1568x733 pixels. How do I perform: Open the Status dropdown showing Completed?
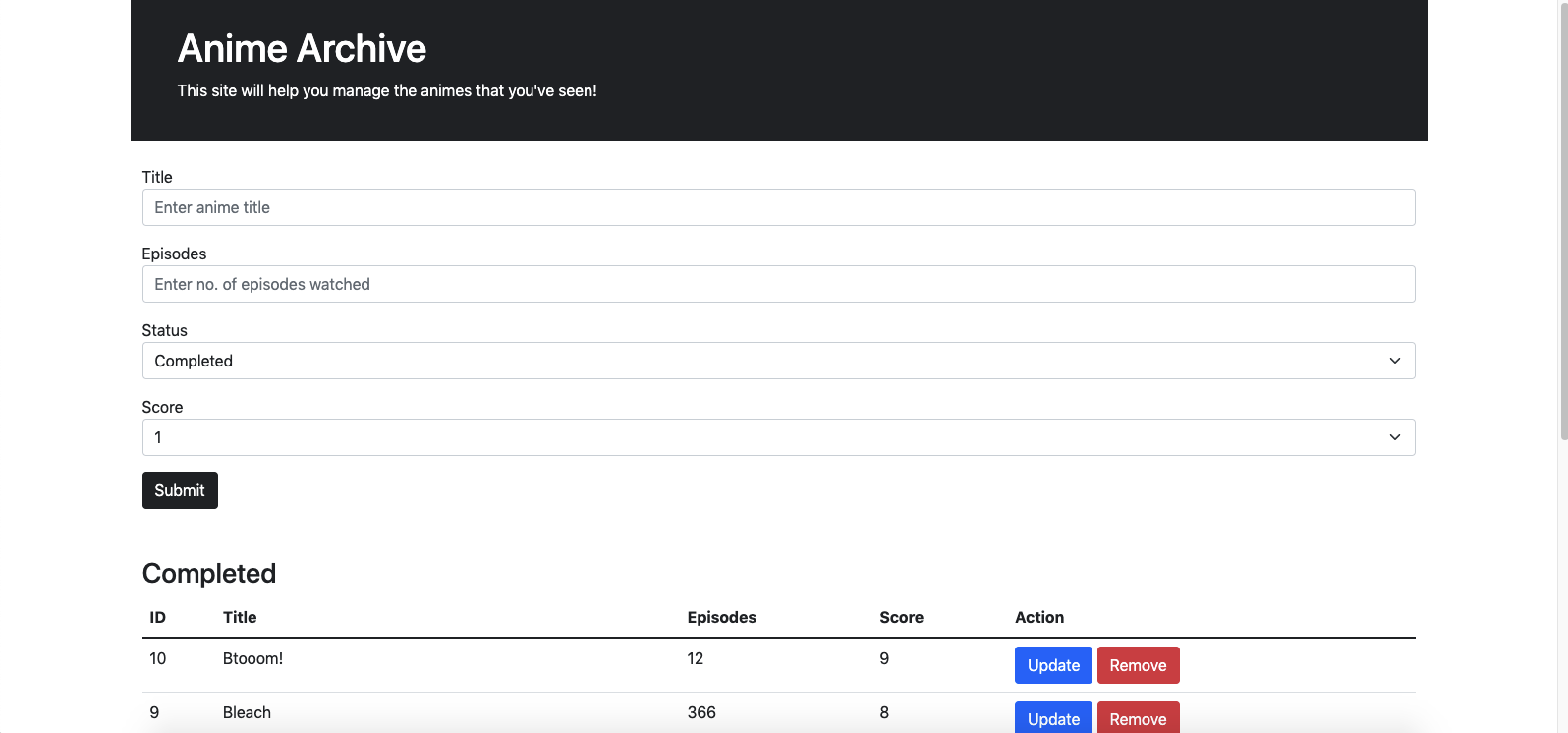[x=778, y=361]
